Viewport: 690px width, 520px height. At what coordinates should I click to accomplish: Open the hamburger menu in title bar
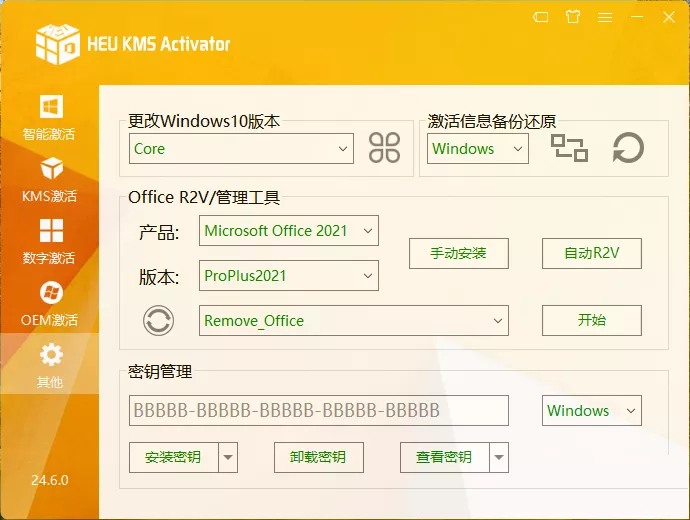(605, 17)
